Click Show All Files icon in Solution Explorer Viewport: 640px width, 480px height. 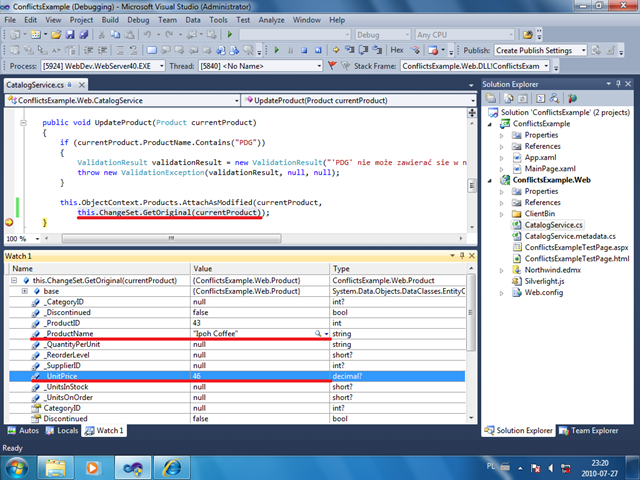[x=509, y=98]
